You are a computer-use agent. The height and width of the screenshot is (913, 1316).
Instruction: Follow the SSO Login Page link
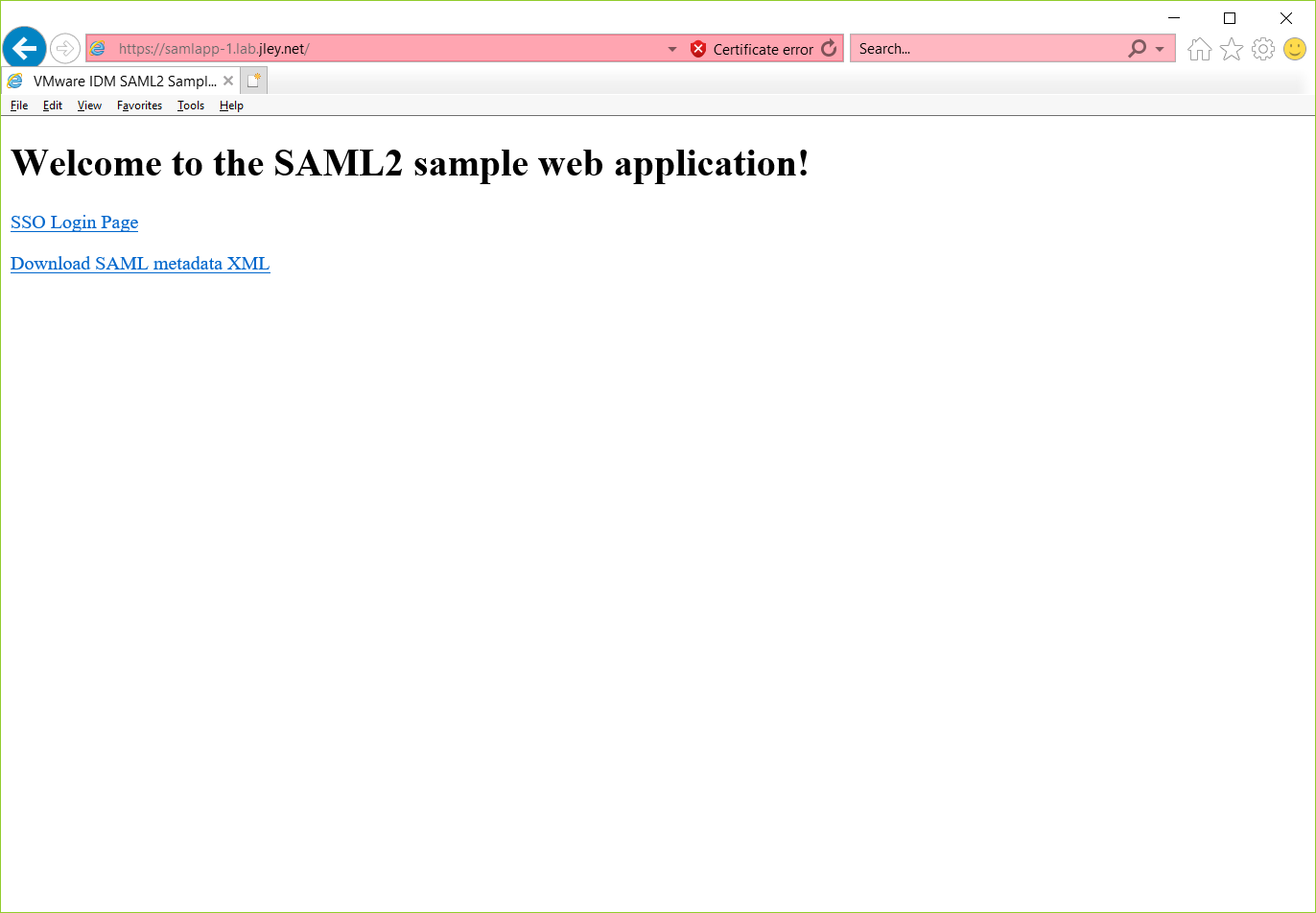point(74,222)
